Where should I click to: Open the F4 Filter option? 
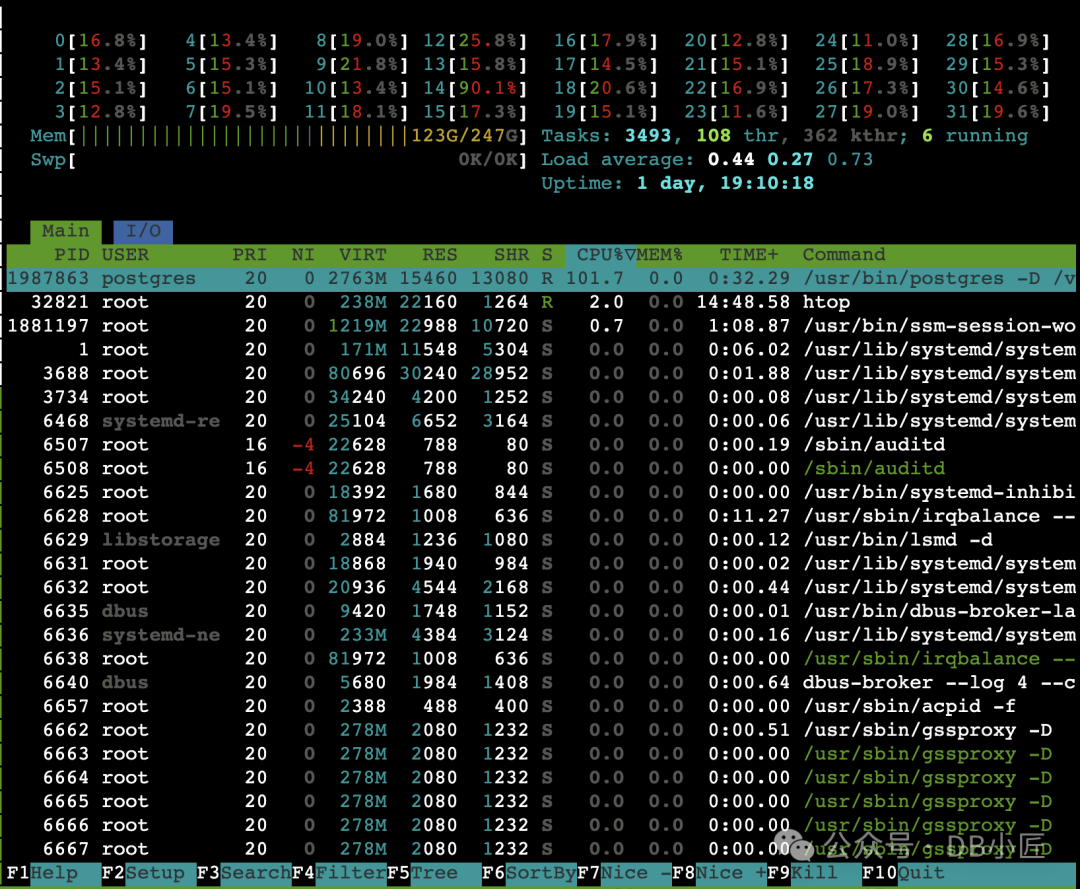[339, 873]
